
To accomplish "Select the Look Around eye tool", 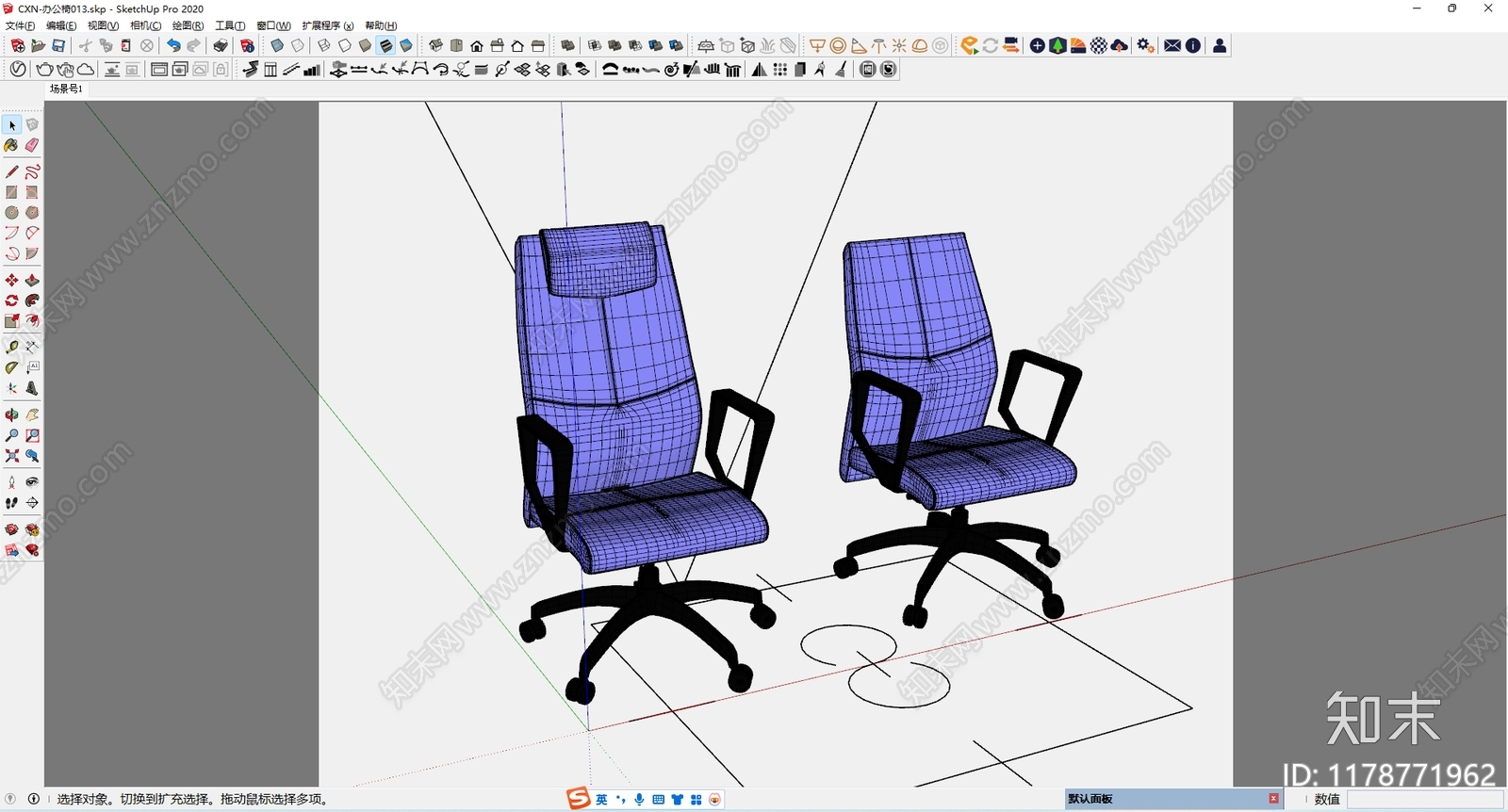I will coord(32,482).
